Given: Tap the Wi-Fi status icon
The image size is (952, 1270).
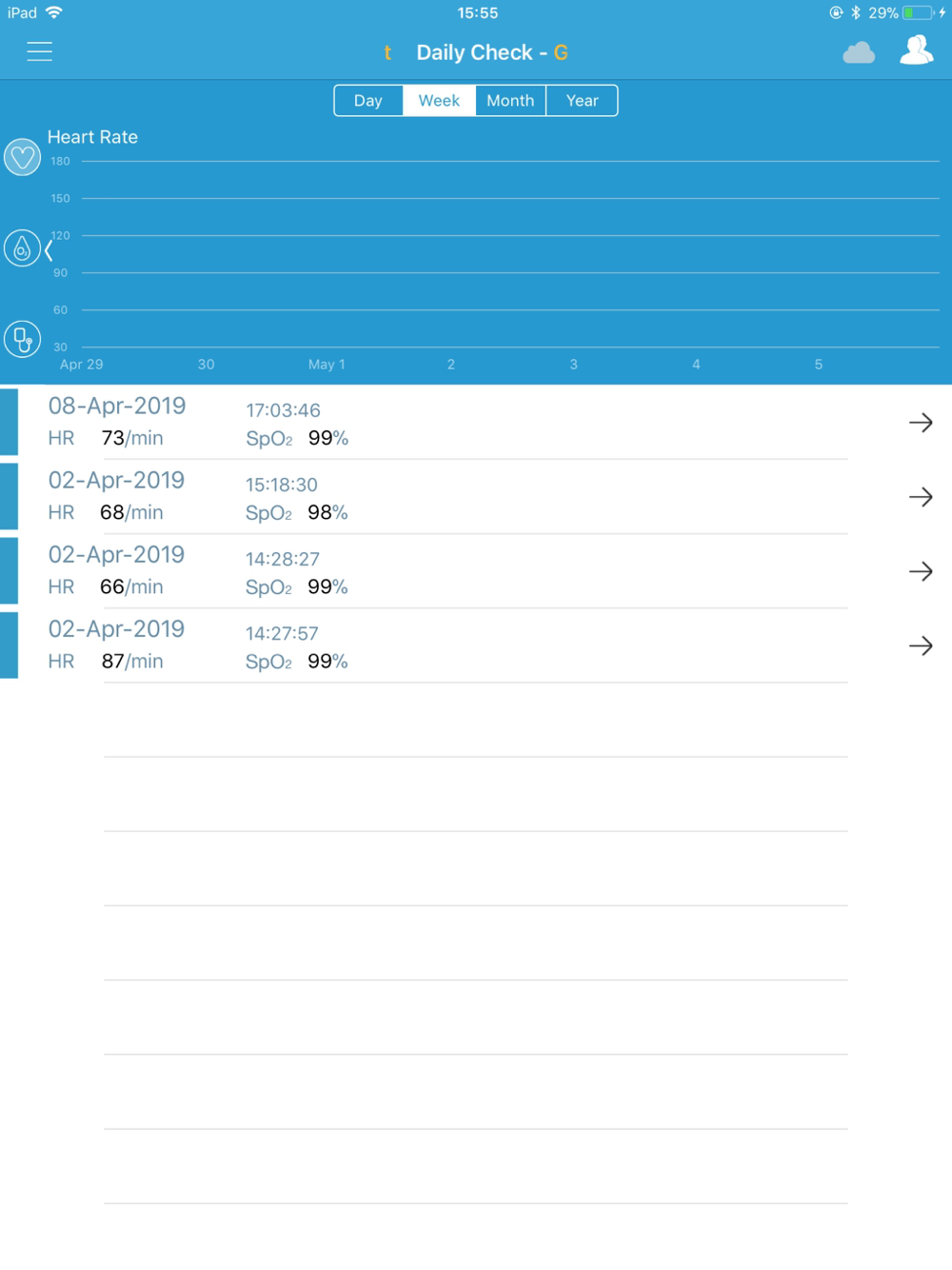Looking at the screenshot, I should [54, 12].
